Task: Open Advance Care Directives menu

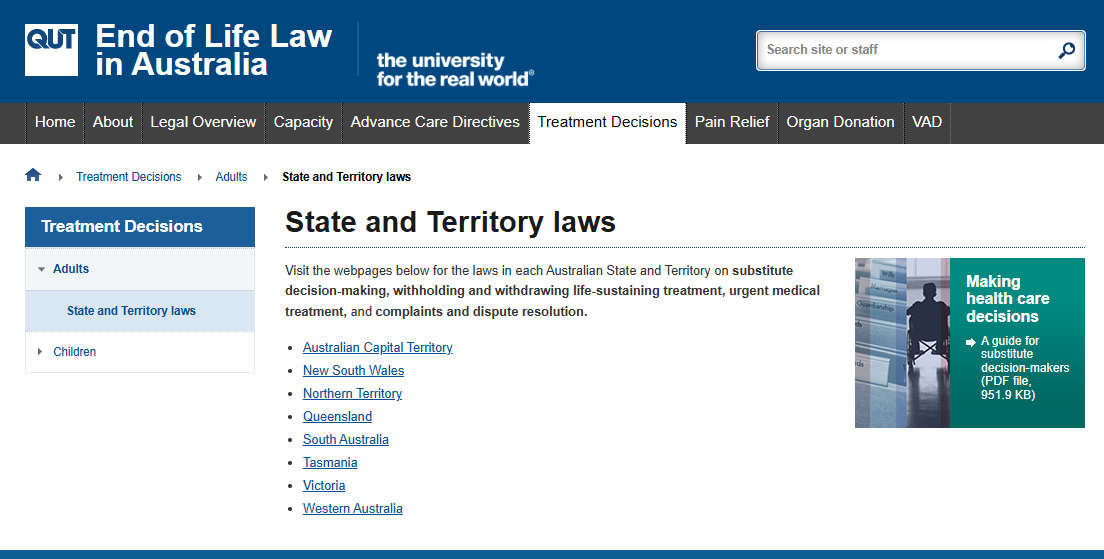Action: [x=435, y=123]
